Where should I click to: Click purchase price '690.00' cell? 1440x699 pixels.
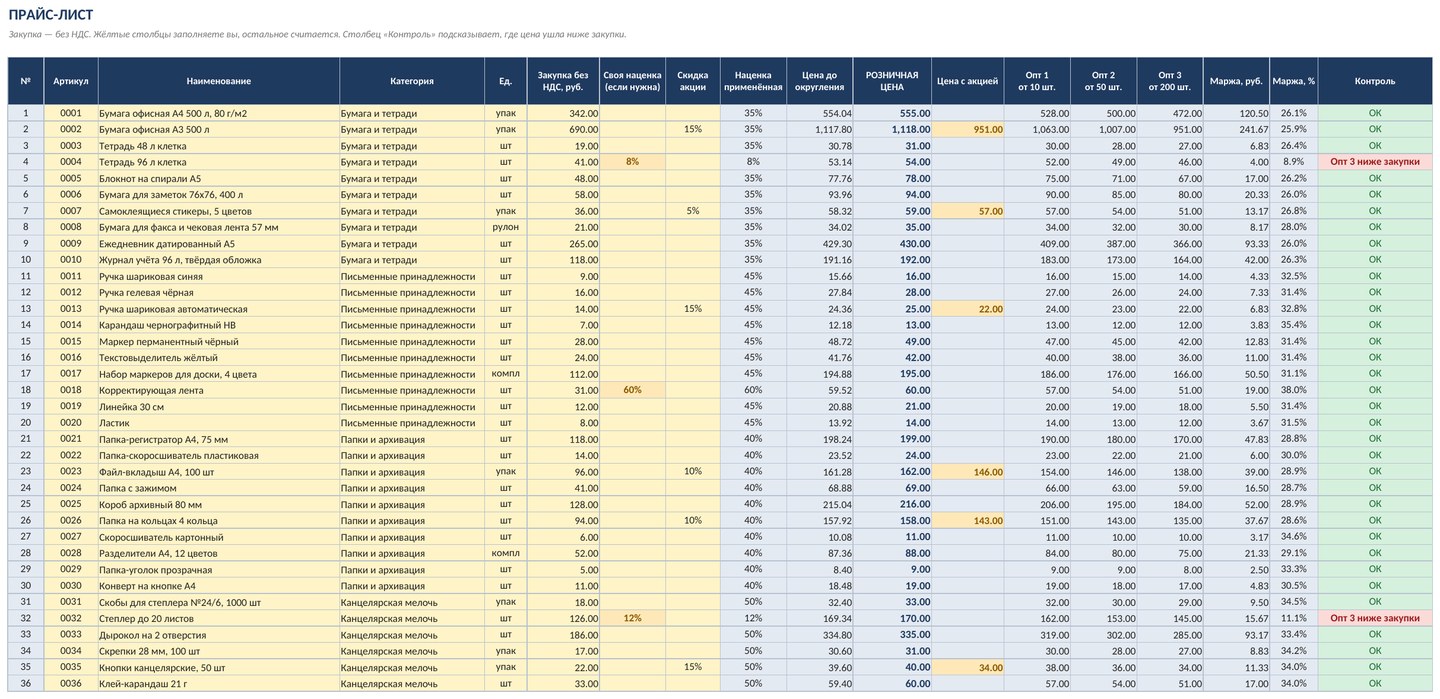click(563, 129)
